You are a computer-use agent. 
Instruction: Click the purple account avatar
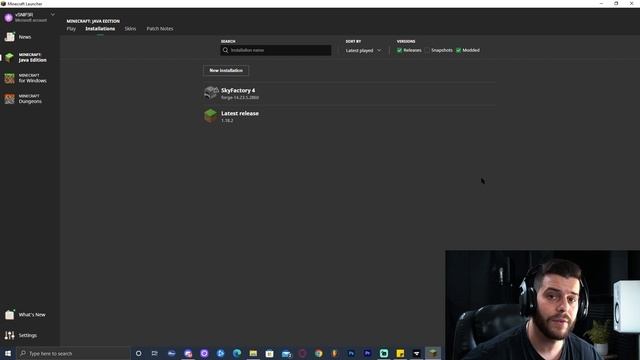click(x=9, y=18)
